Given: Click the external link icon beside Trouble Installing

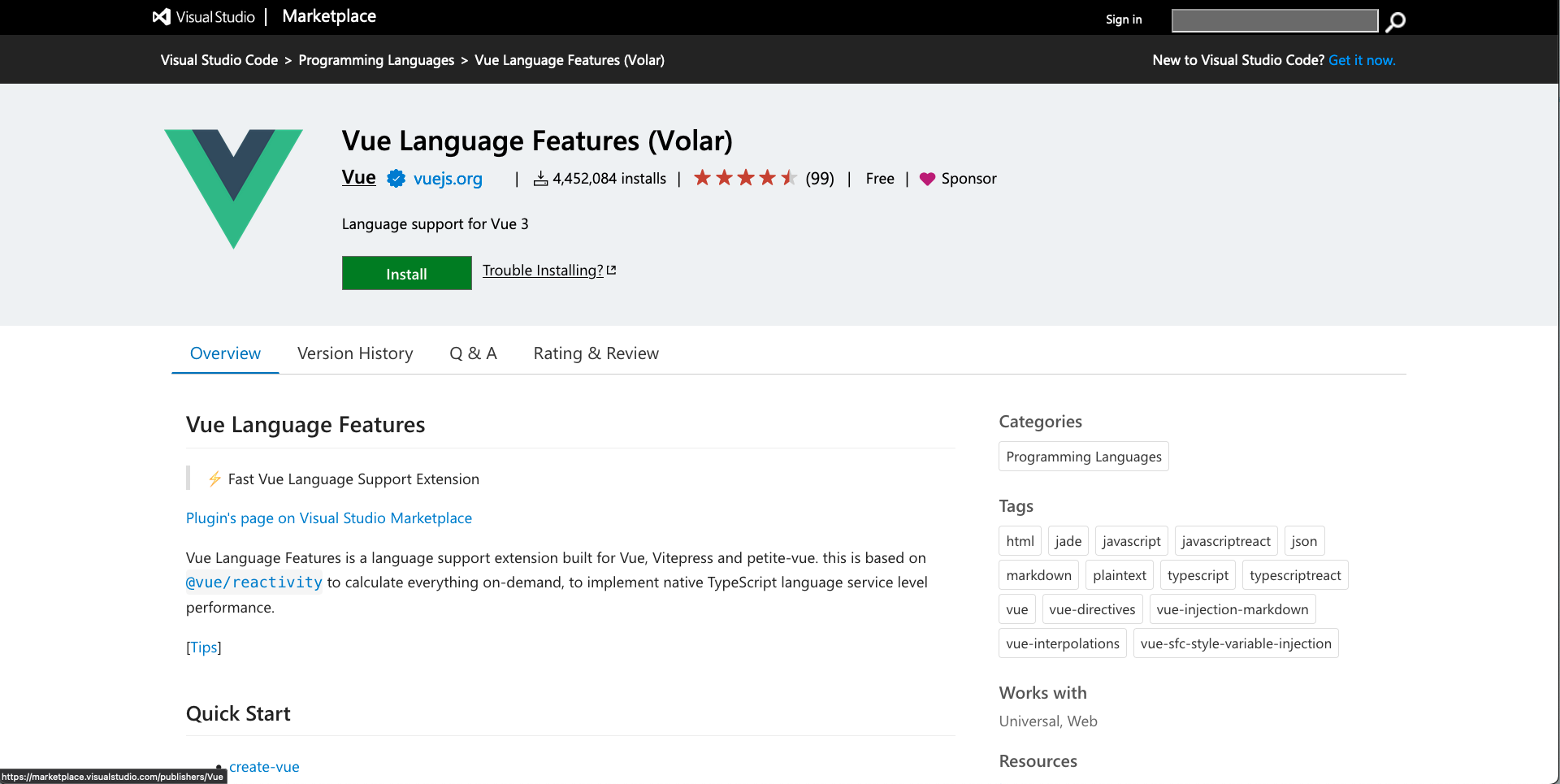Looking at the screenshot, I should point(612,271).
